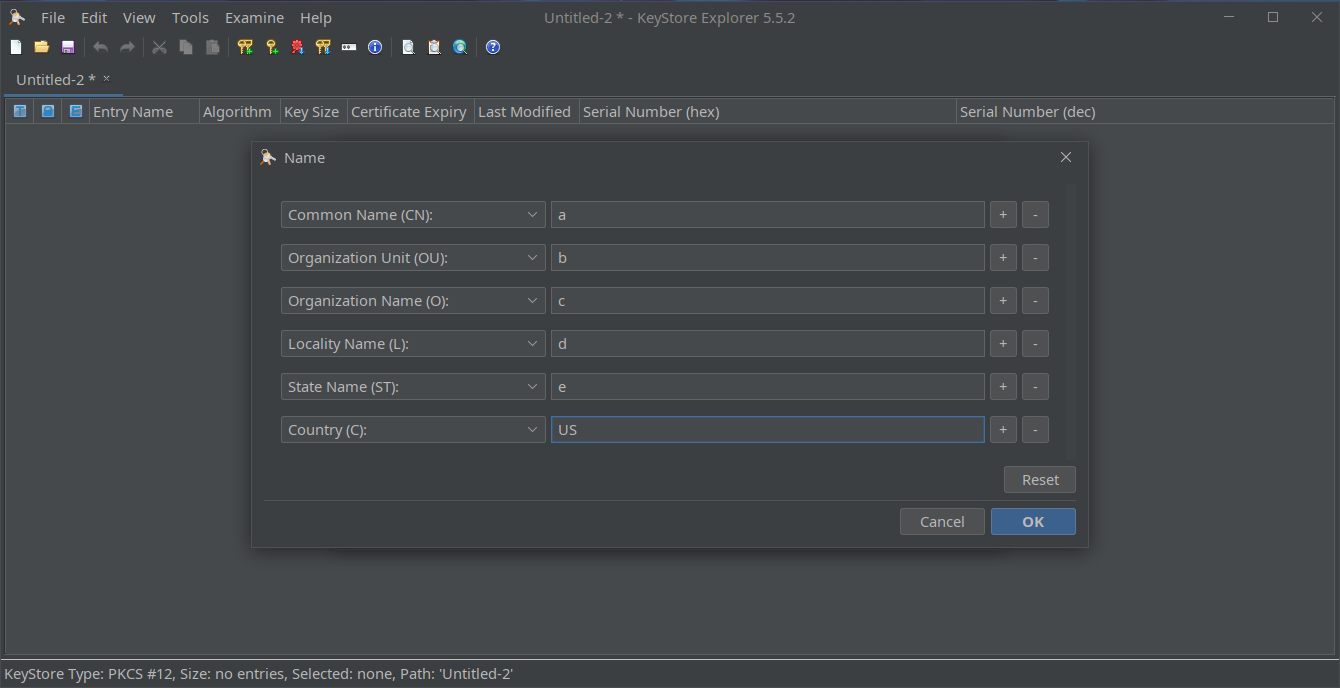Add a row after Common Name with plus
This screenshot has height=688, width=1340.
point(1003,215)
